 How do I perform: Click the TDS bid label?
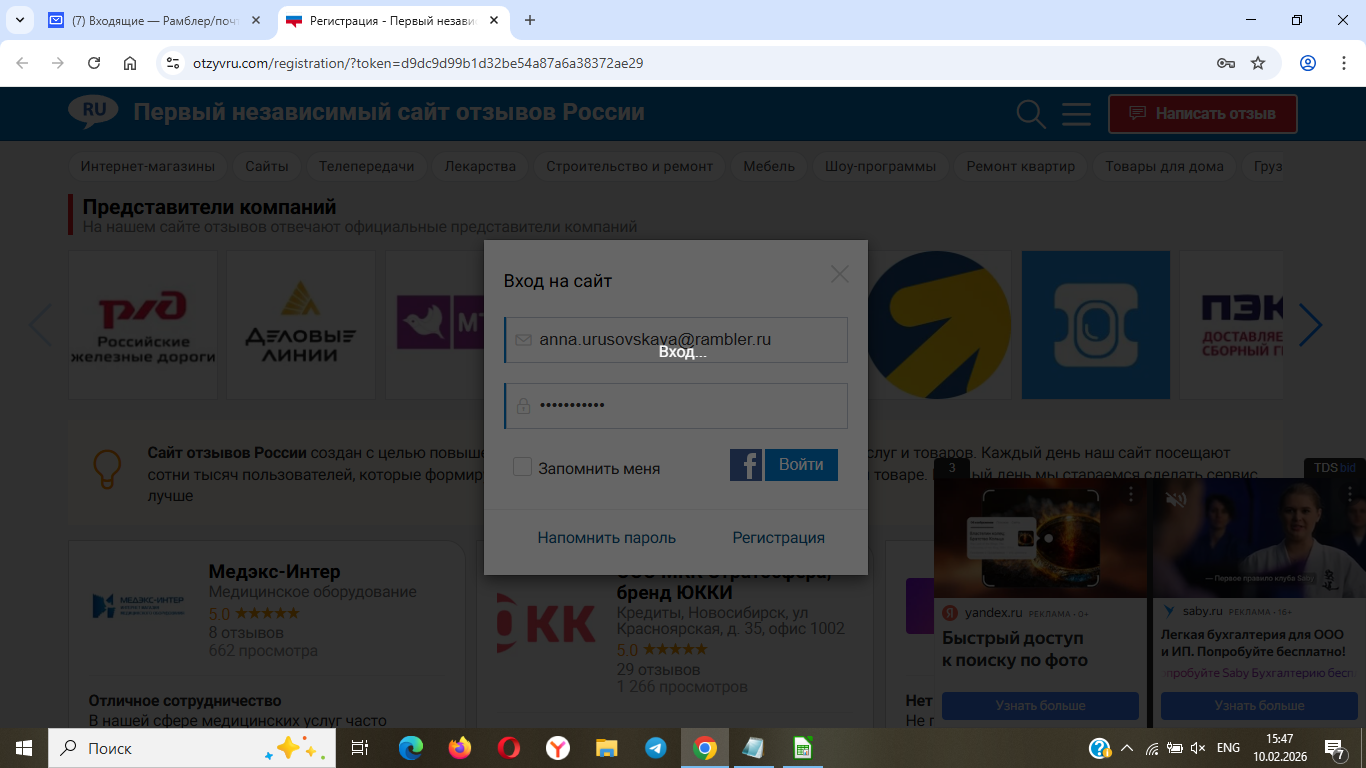click(1334, 468)
